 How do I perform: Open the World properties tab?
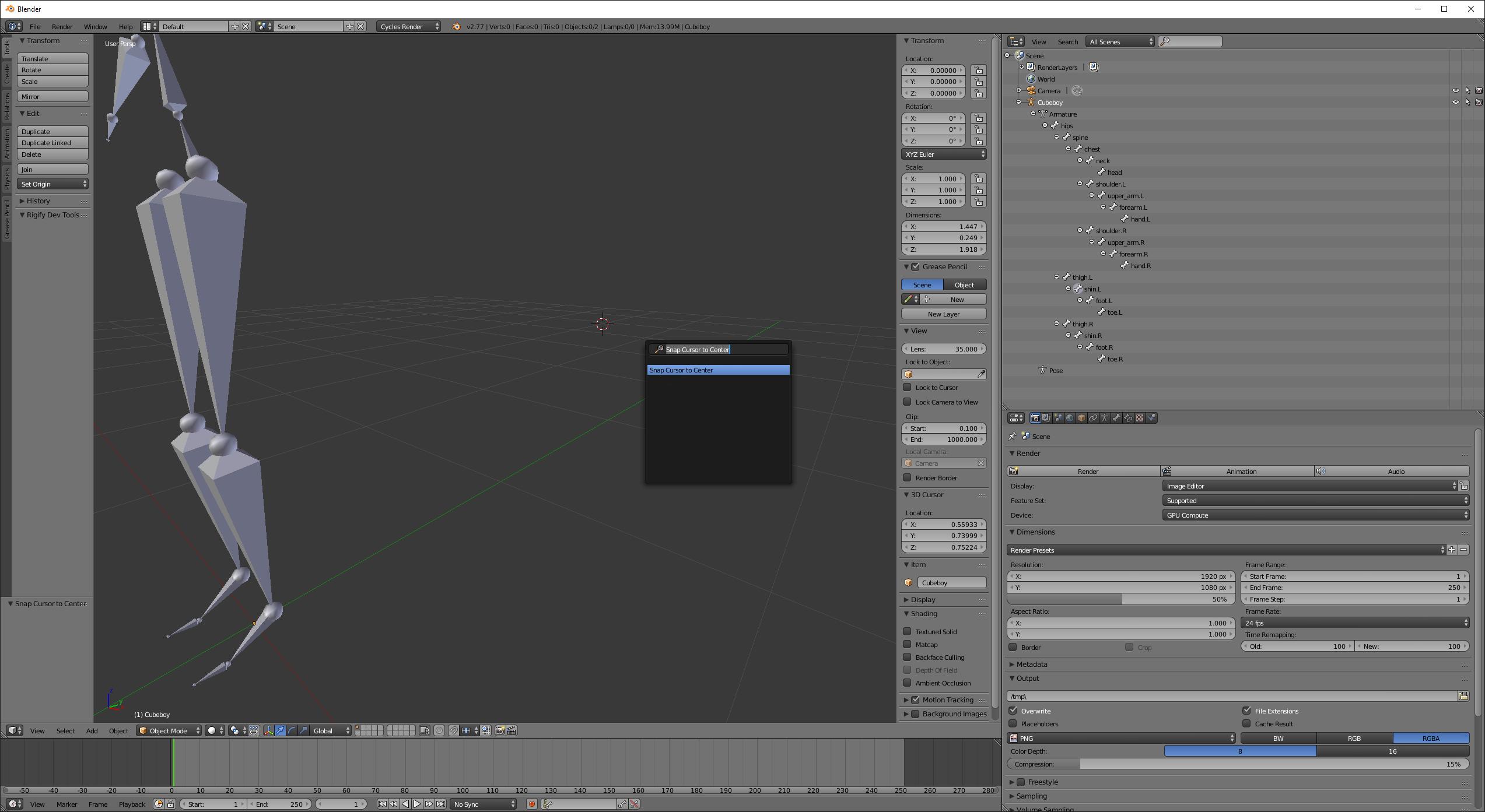tap(1070, 418)
